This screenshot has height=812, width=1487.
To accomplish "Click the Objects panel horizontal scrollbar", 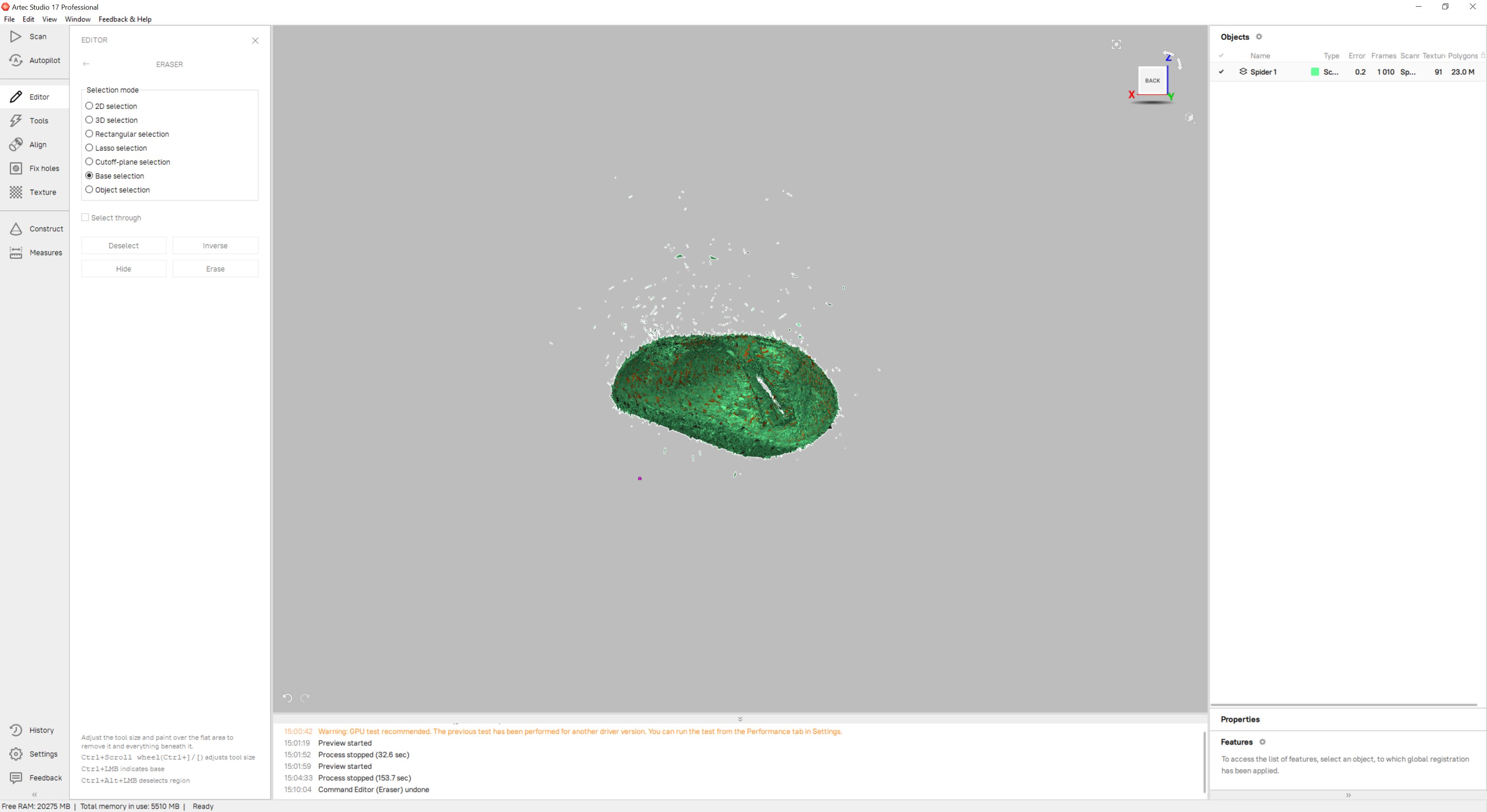I will coord(1344,705).
